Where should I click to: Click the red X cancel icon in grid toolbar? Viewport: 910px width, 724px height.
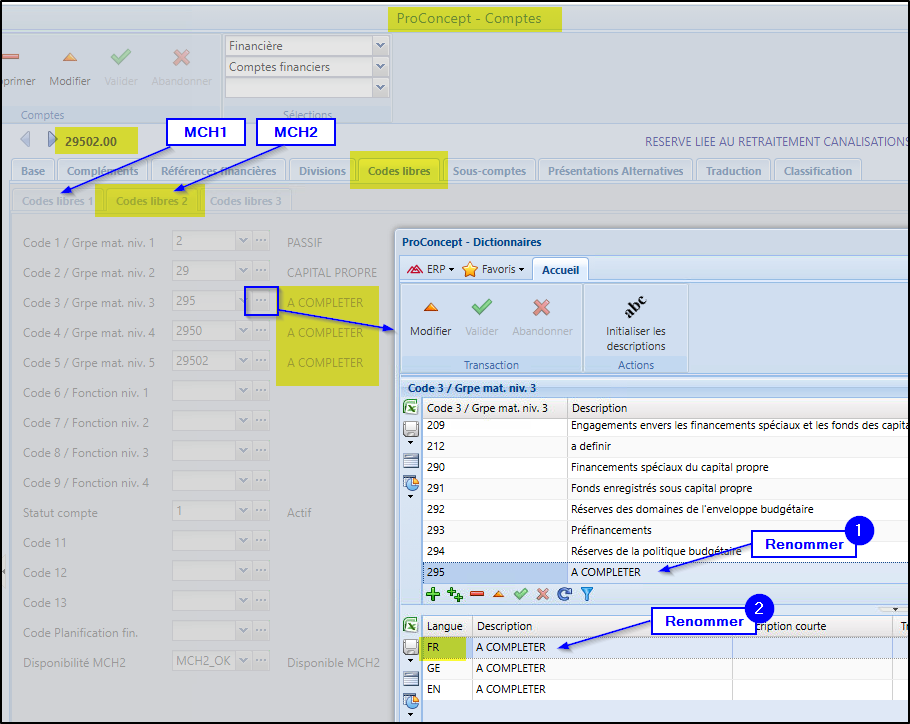tap(543, 594)
